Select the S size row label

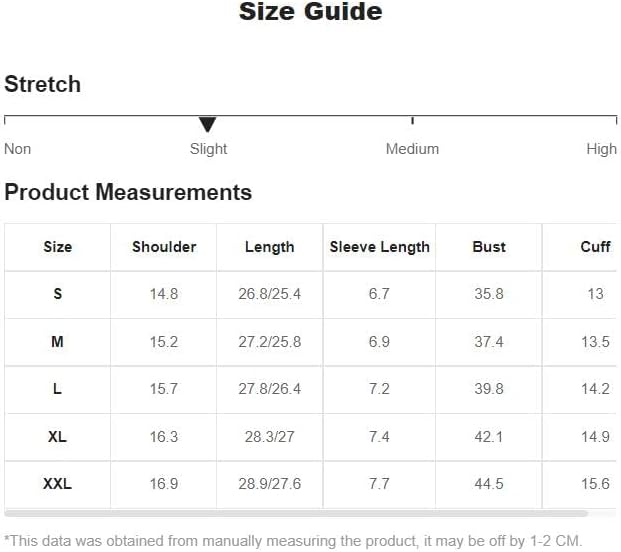tap(58, 294)
